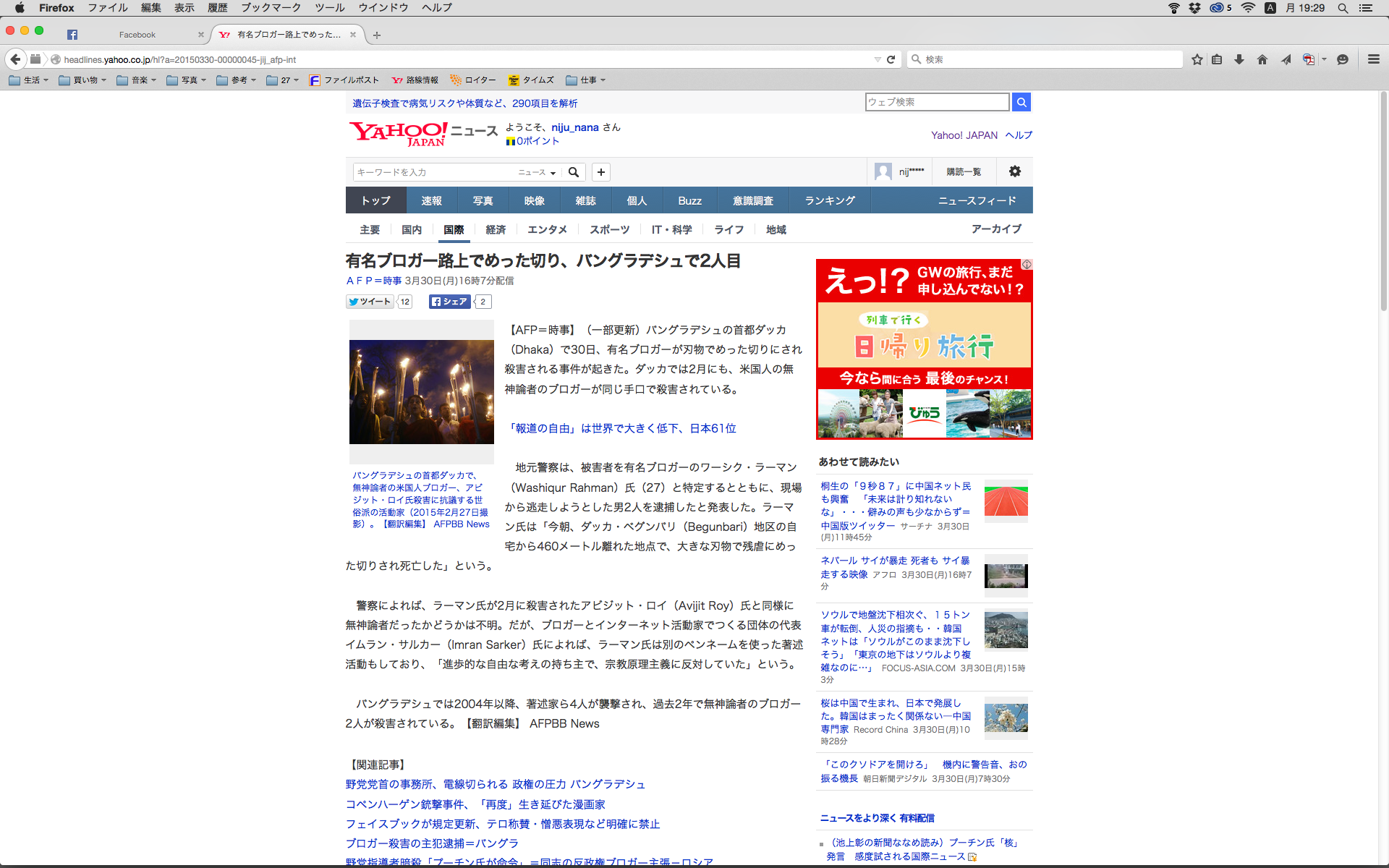
Task: Click the torch protest photo thumbnail
Action: [x=421, y=391]
